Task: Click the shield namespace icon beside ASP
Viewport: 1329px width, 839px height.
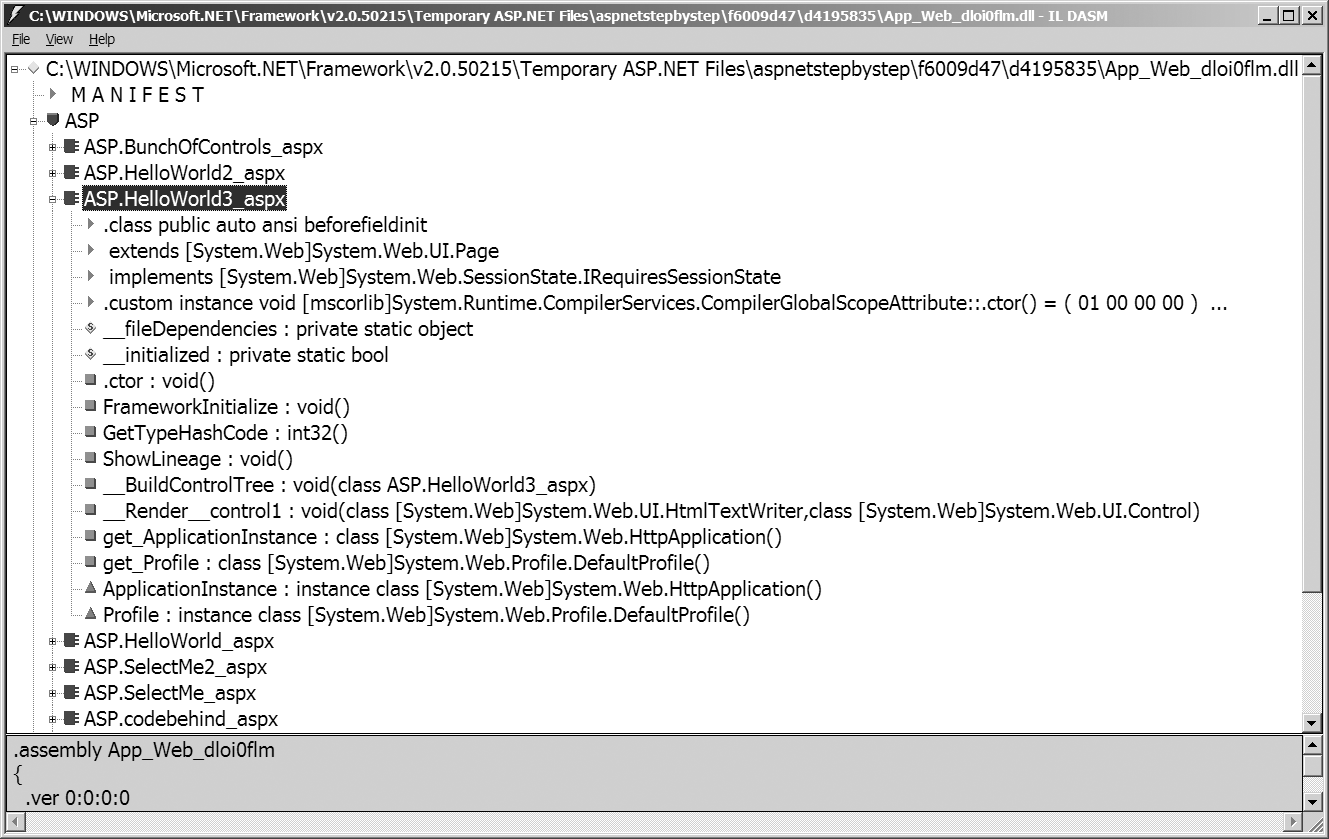Action: click(x=53, y=120)
